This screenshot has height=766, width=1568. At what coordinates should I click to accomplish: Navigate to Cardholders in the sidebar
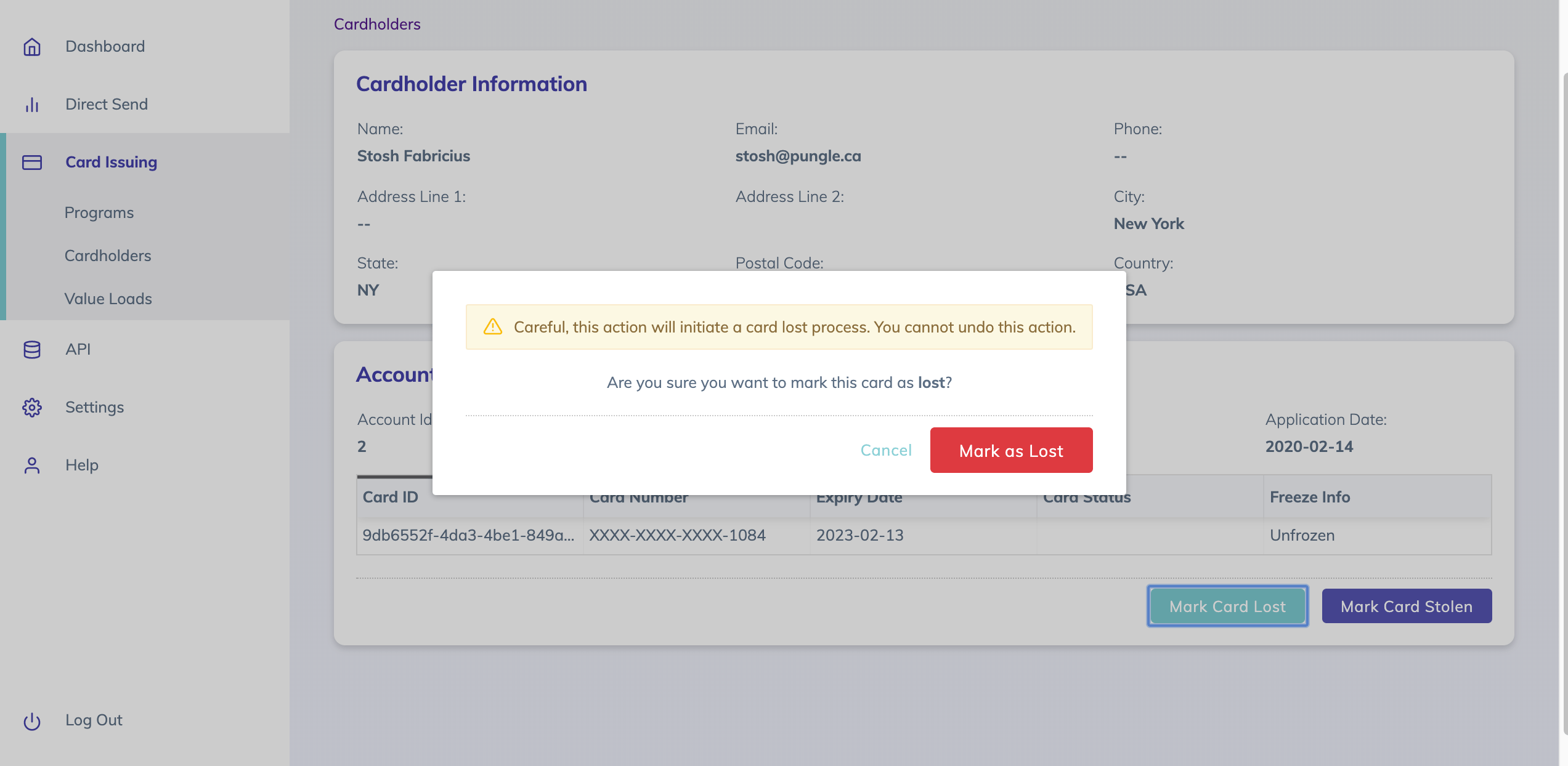107,256
